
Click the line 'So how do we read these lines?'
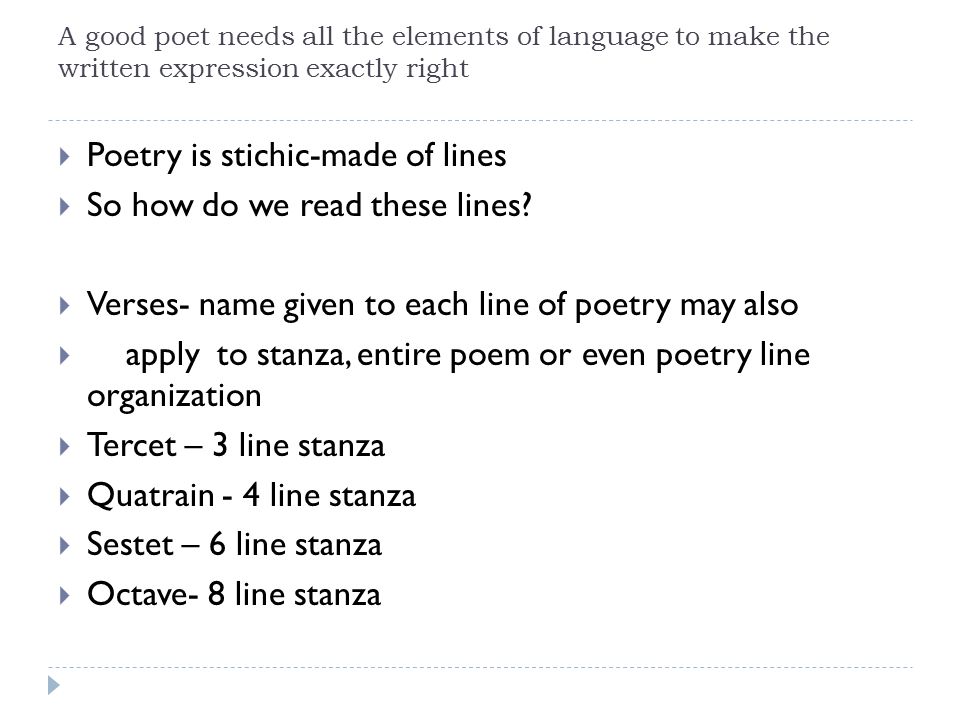click(309, 205)
